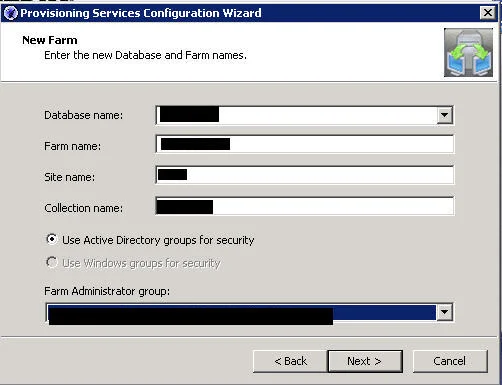The image size is (502, 385).
Task: Click 'Enter the new Database and Farm names.' text
Action: (x=145, y=55)
